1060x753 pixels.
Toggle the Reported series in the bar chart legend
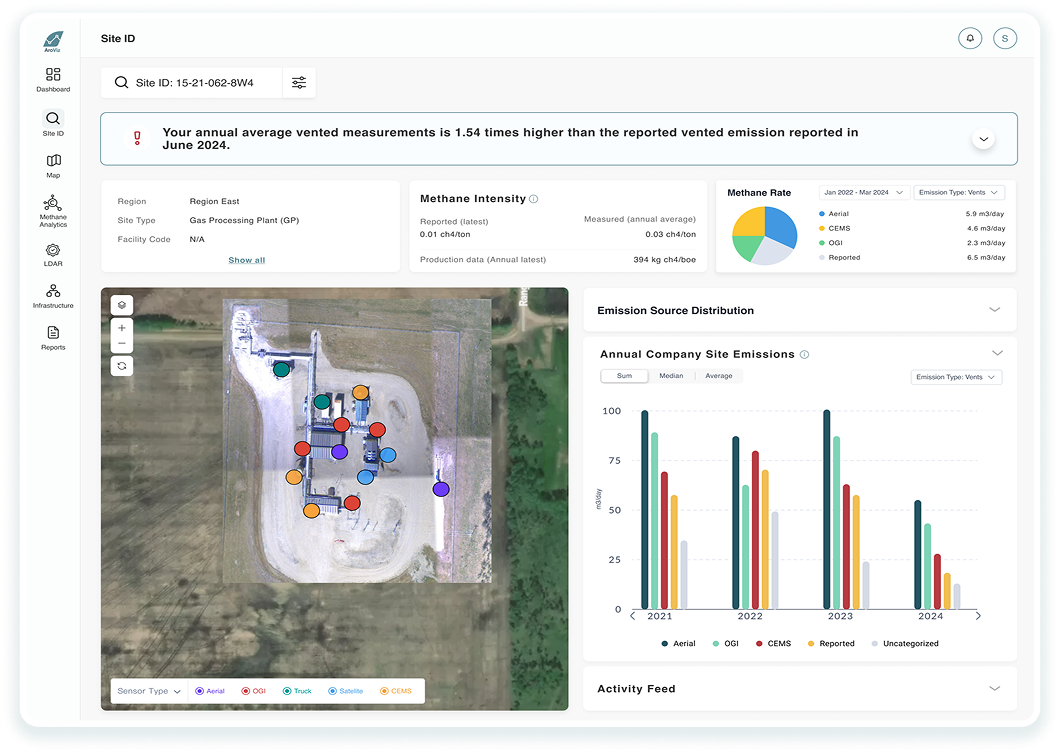[x=831, y=643]
